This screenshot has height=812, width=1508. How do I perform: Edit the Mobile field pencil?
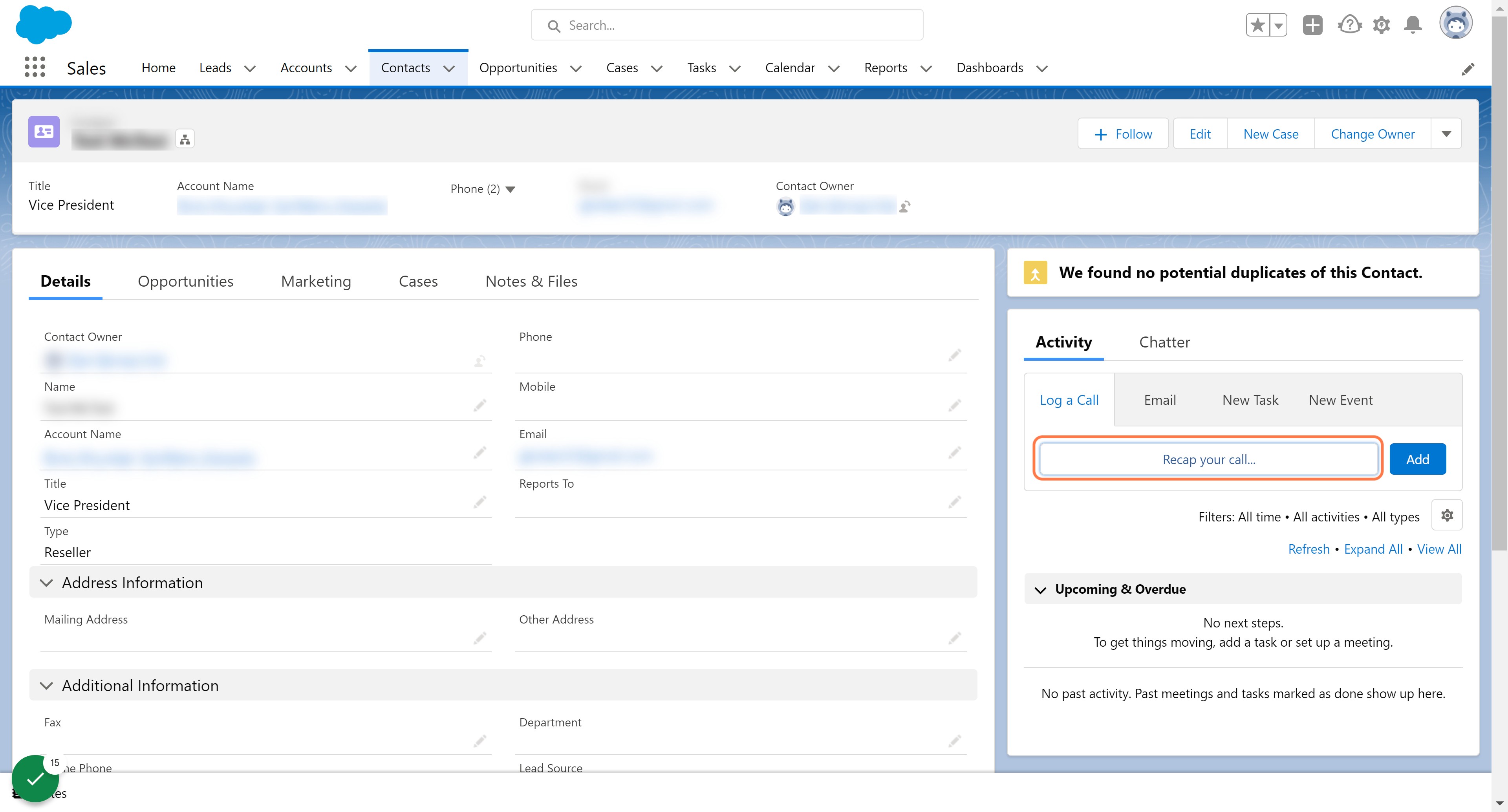point(954,405)
